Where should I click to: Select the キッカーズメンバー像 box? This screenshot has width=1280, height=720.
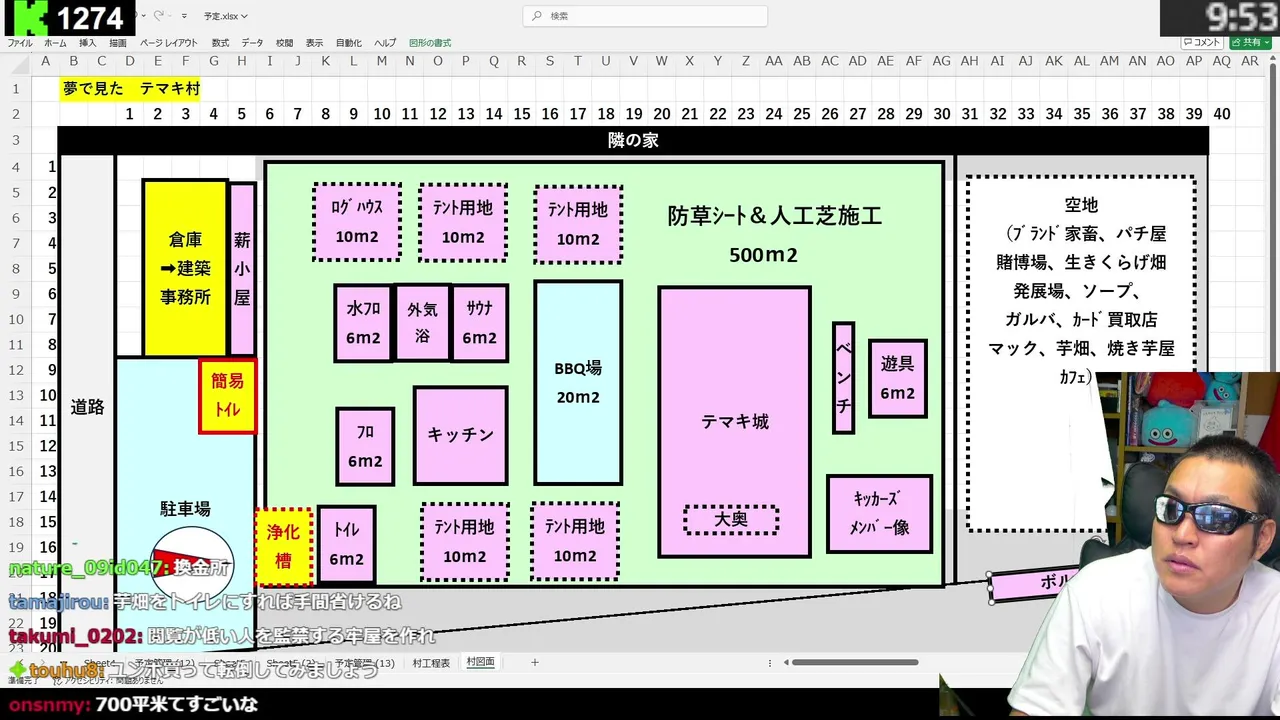(879, 514)
